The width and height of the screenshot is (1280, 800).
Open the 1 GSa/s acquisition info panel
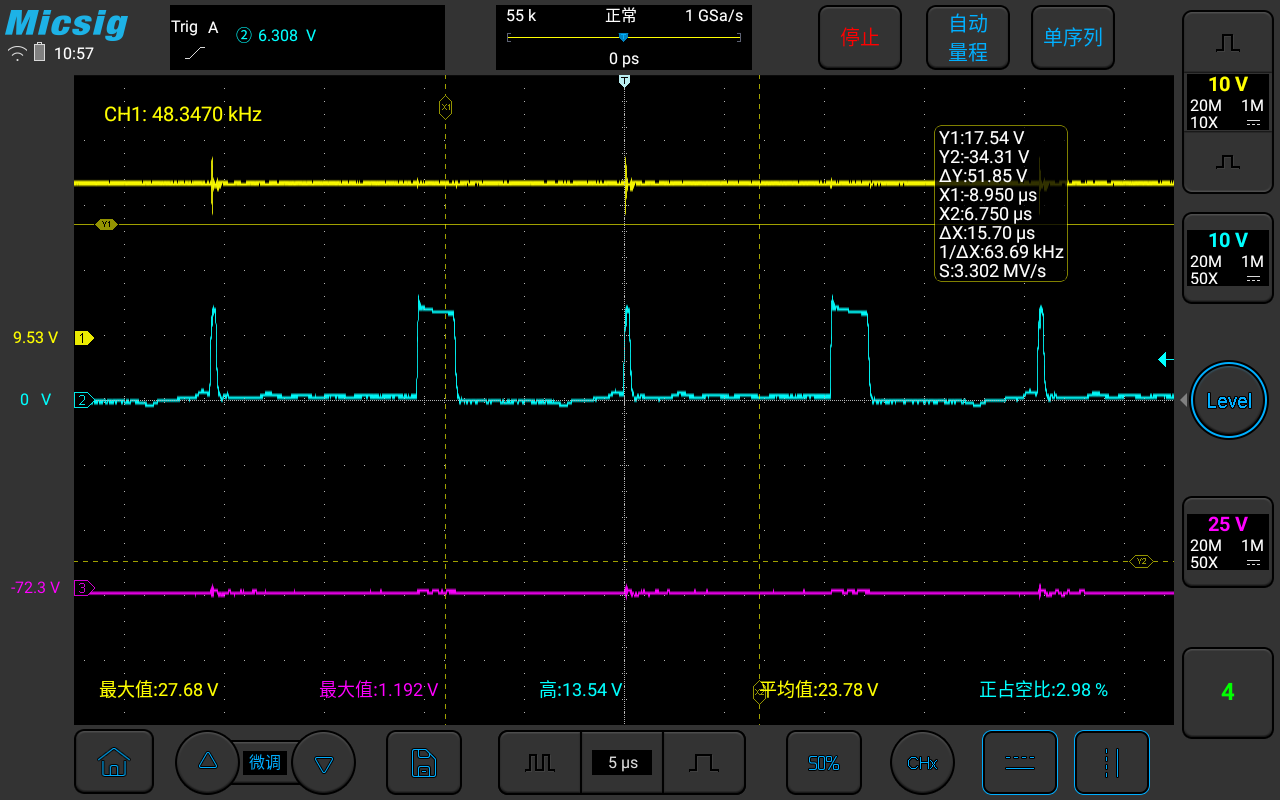tap(623, 37)
